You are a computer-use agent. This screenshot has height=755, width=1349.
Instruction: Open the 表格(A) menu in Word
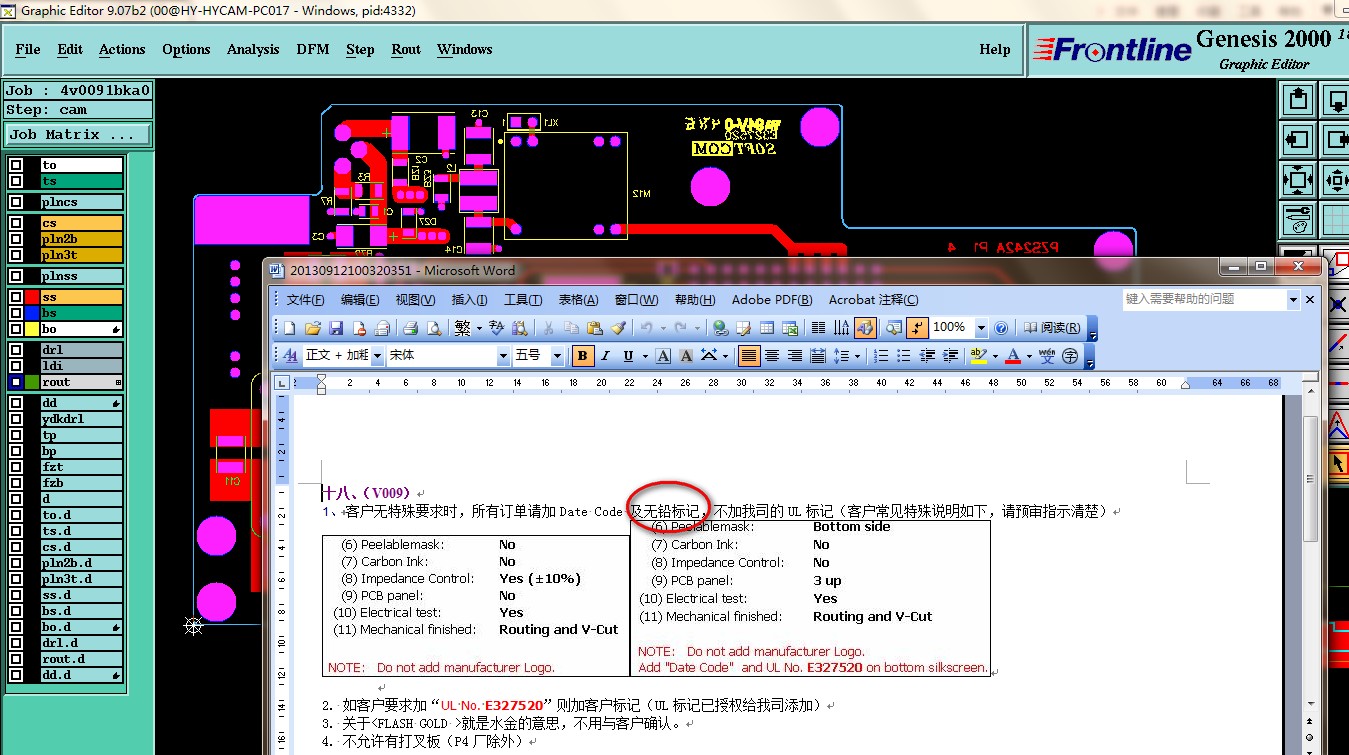pos(578,300)
